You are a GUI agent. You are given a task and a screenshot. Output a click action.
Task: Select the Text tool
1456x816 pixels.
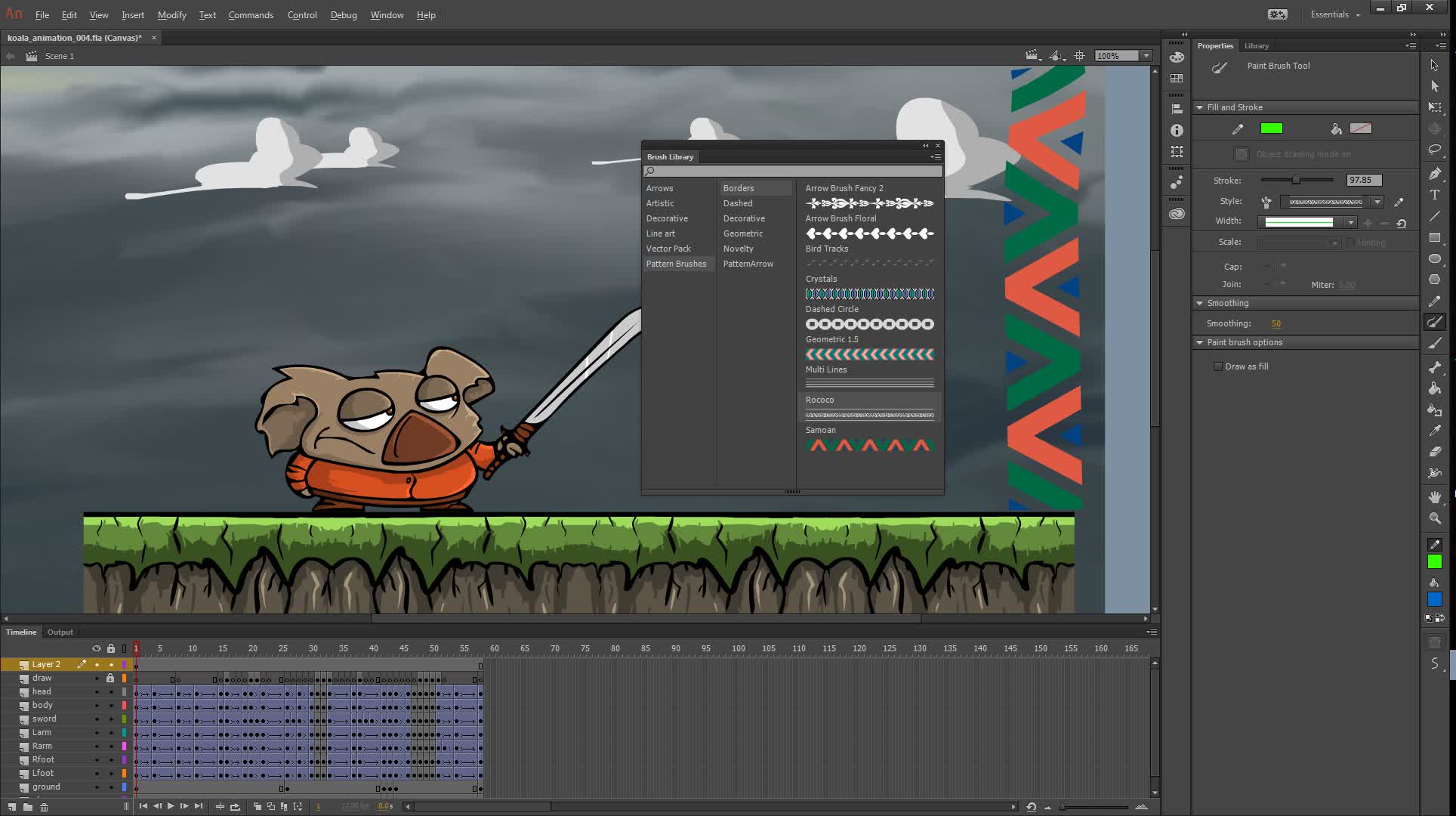pyautogui.click(x=1435, y=195)
